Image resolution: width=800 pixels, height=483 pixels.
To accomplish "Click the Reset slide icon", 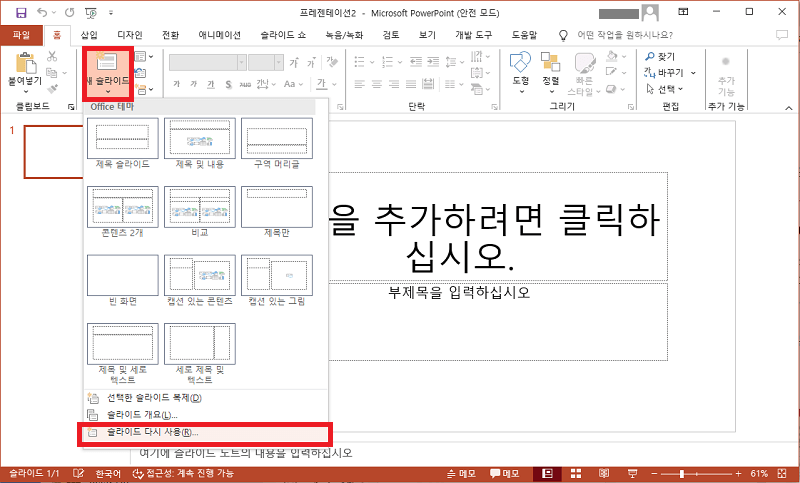I will [x=140, y=72].
